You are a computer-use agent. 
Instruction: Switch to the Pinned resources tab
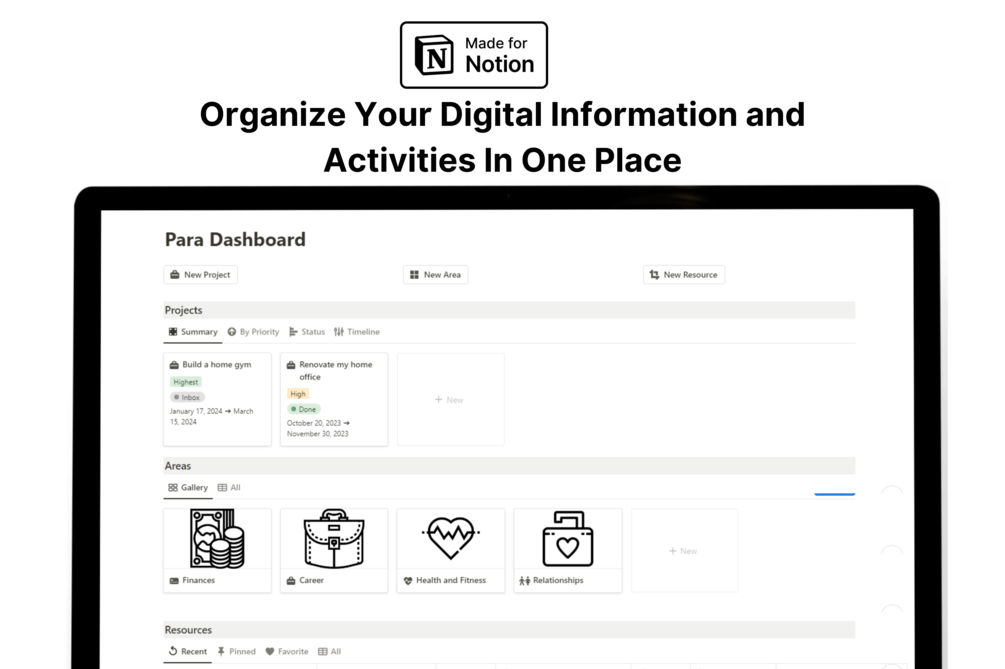[x=236, y=652]
